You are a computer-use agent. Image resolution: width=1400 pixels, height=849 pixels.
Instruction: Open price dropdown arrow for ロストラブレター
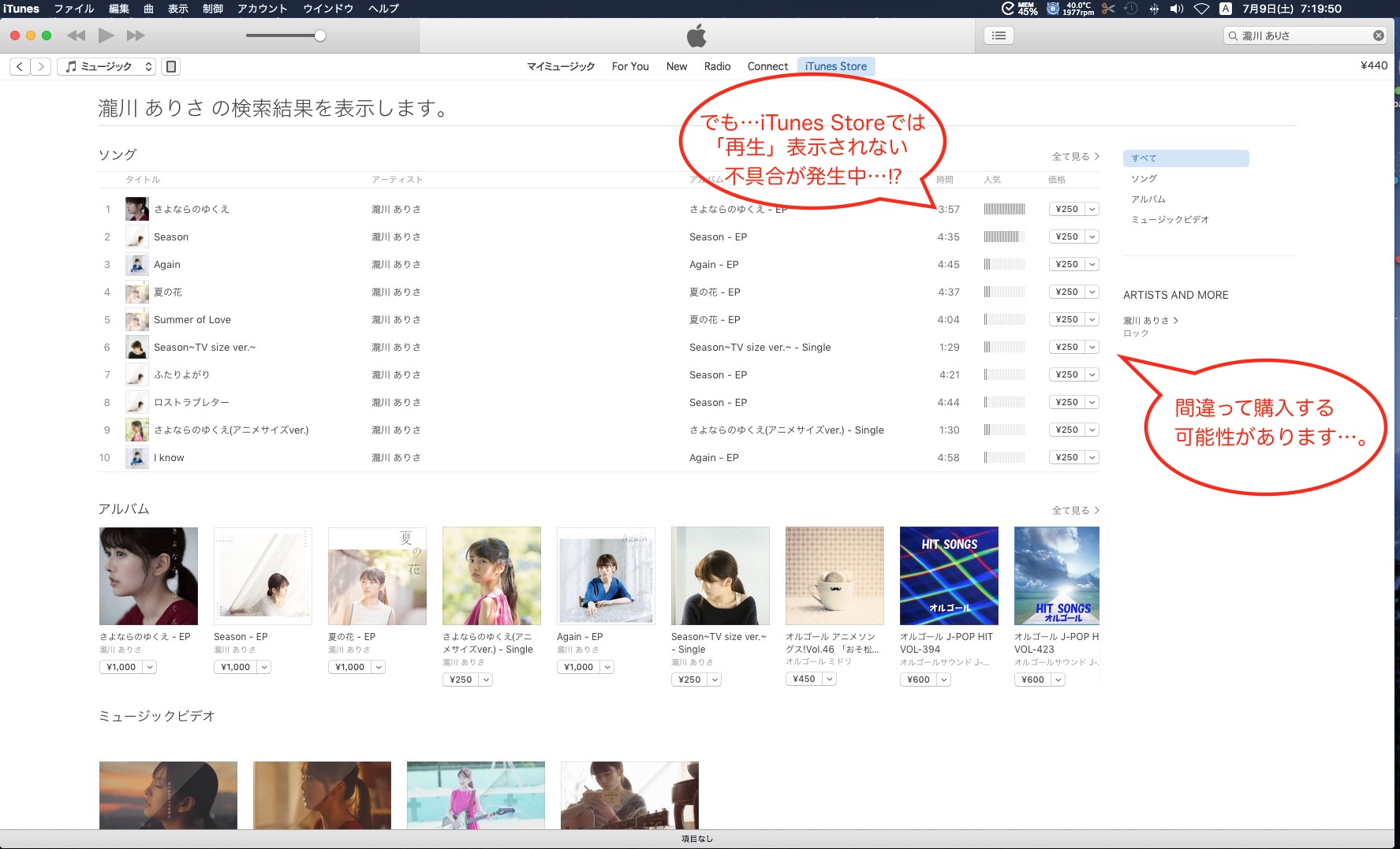1092,402
